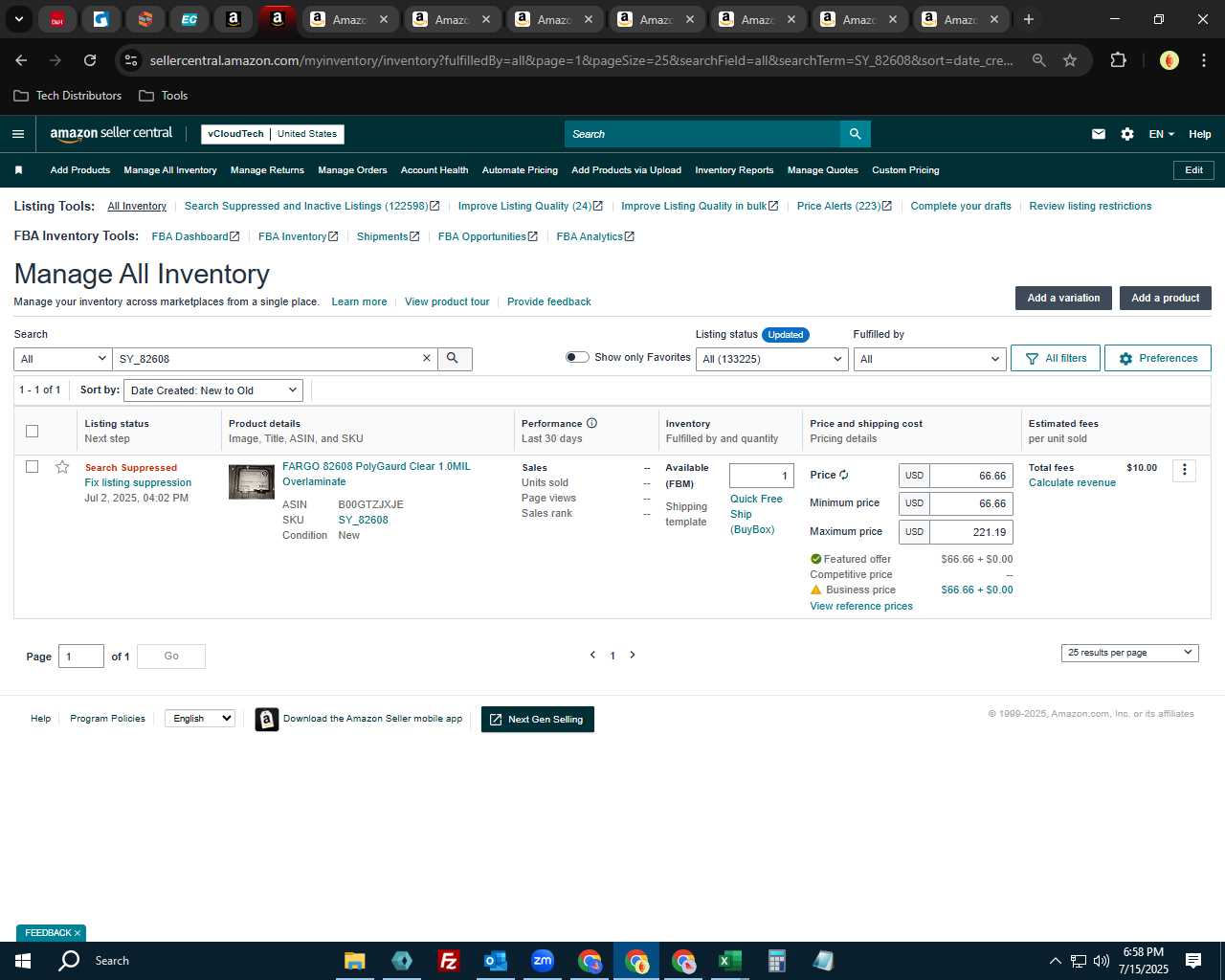
Task: Reload the browser page
Action: coord(90,60)
